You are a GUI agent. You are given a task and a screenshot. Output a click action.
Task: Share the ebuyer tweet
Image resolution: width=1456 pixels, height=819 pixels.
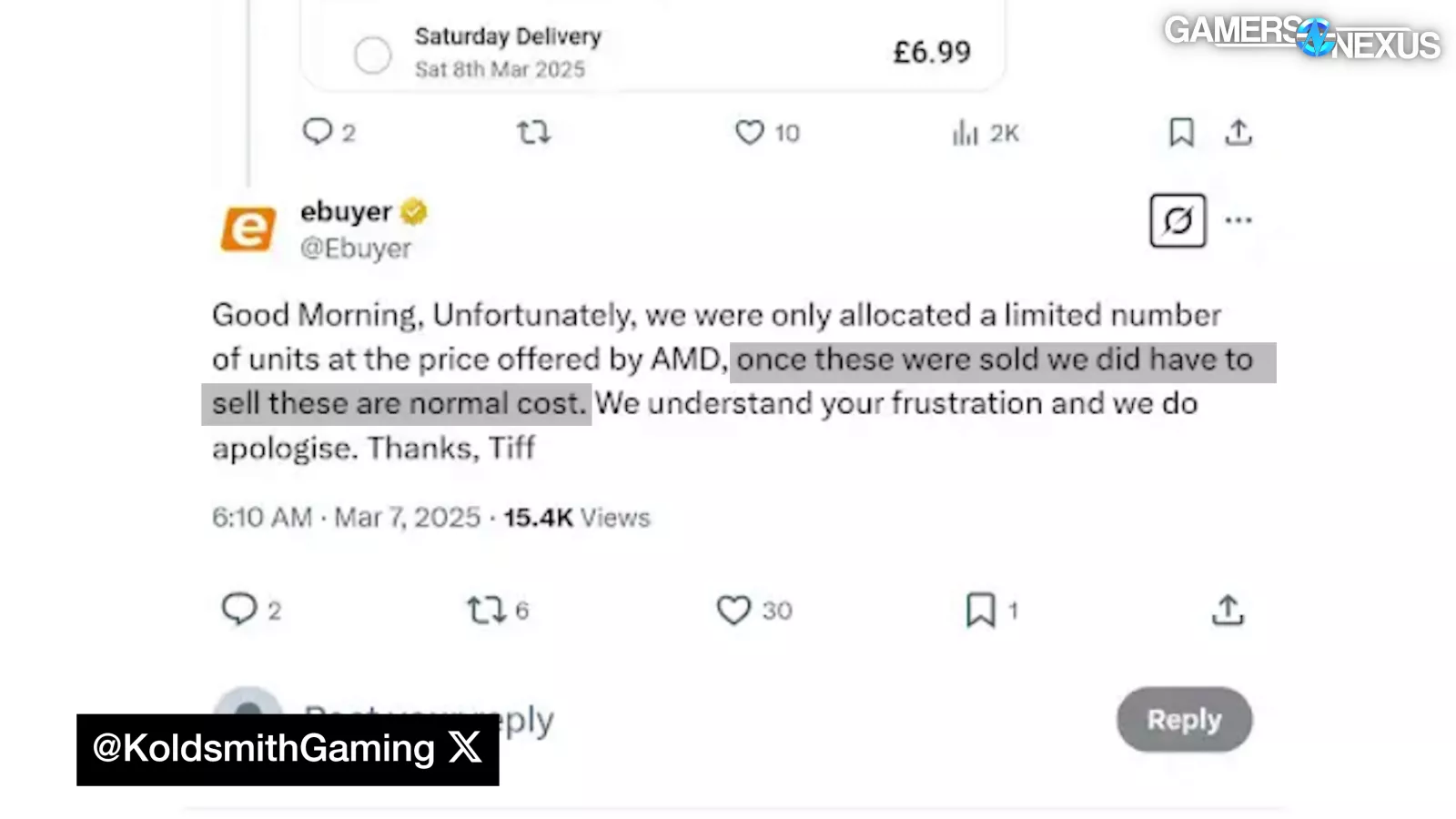pos(1228,610)
